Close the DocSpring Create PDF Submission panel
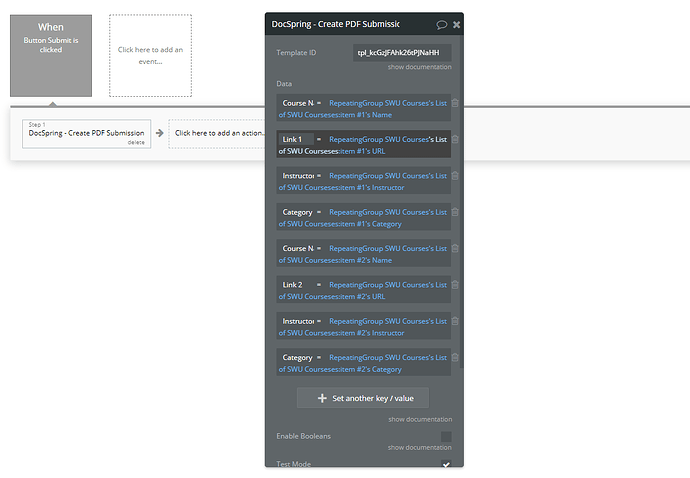The height and width of the screenshot is (478, 690). [456, 25]
